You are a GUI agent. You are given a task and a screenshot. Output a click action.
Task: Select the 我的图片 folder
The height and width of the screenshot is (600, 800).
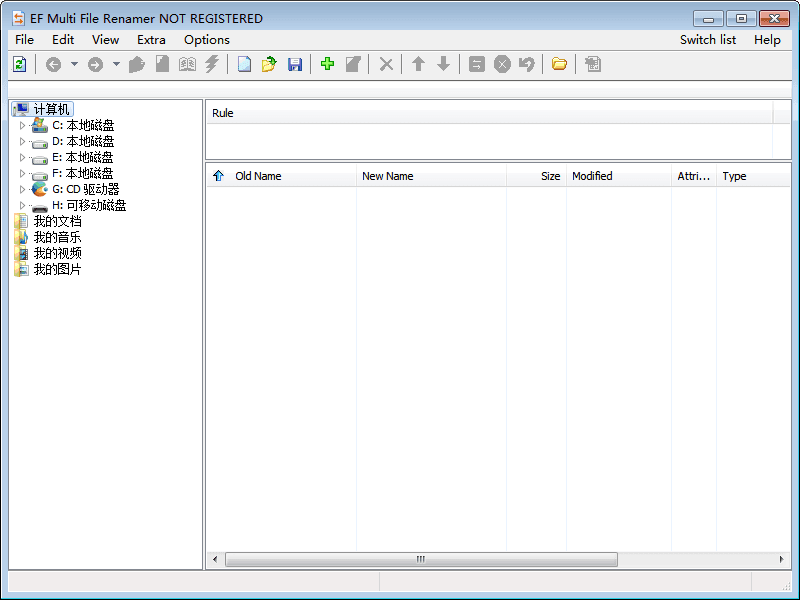57,269
